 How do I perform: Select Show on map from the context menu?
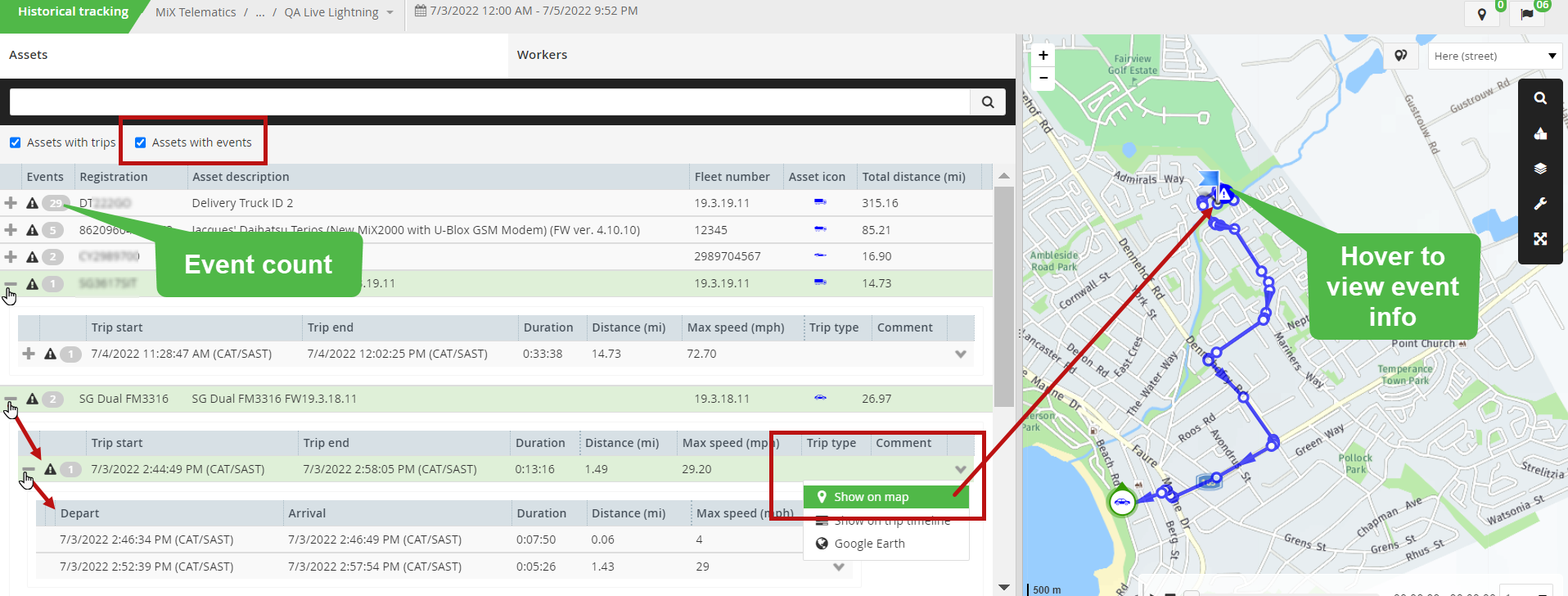point(886,497)
